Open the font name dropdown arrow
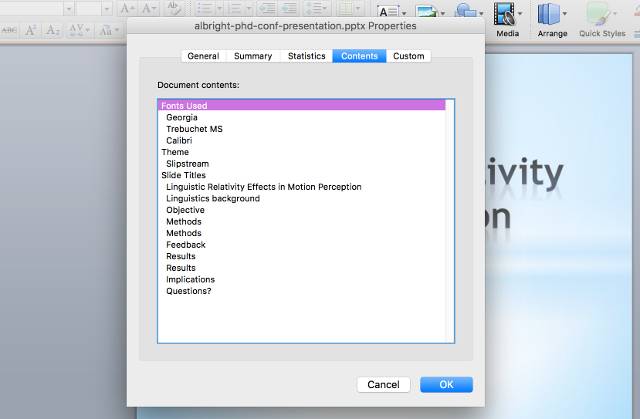 (69, 8)
